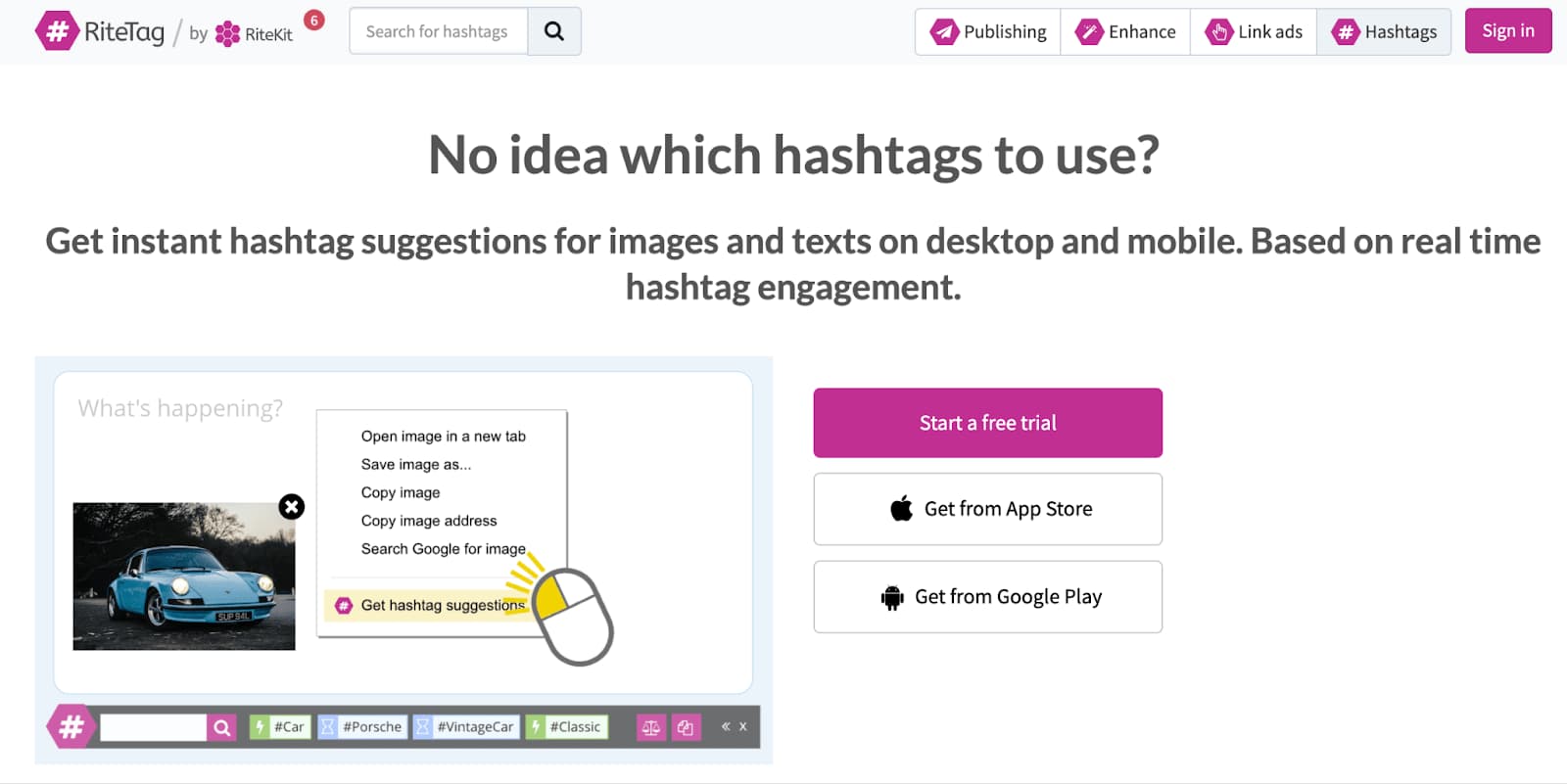
Task: Click the hourglass icon beside #Porsche
Action: pos(327,726)
